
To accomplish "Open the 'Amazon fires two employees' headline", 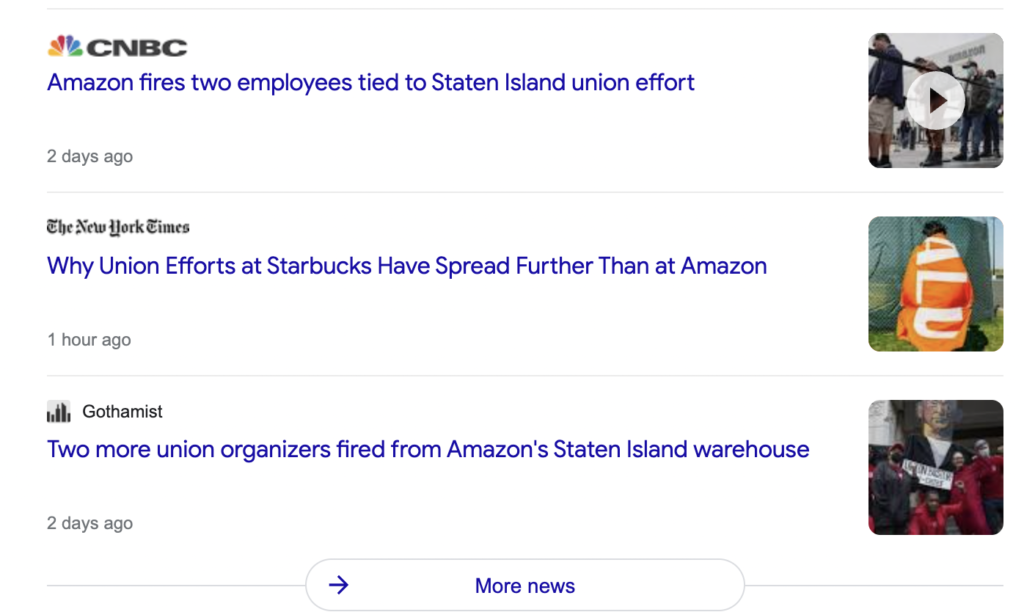I will 370,82.
